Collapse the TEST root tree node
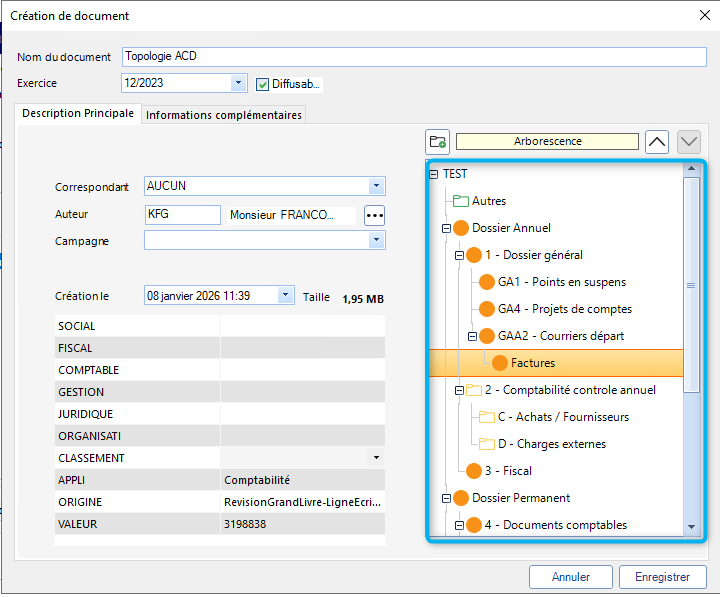720x597 pixels. click(x=434, y=174)
